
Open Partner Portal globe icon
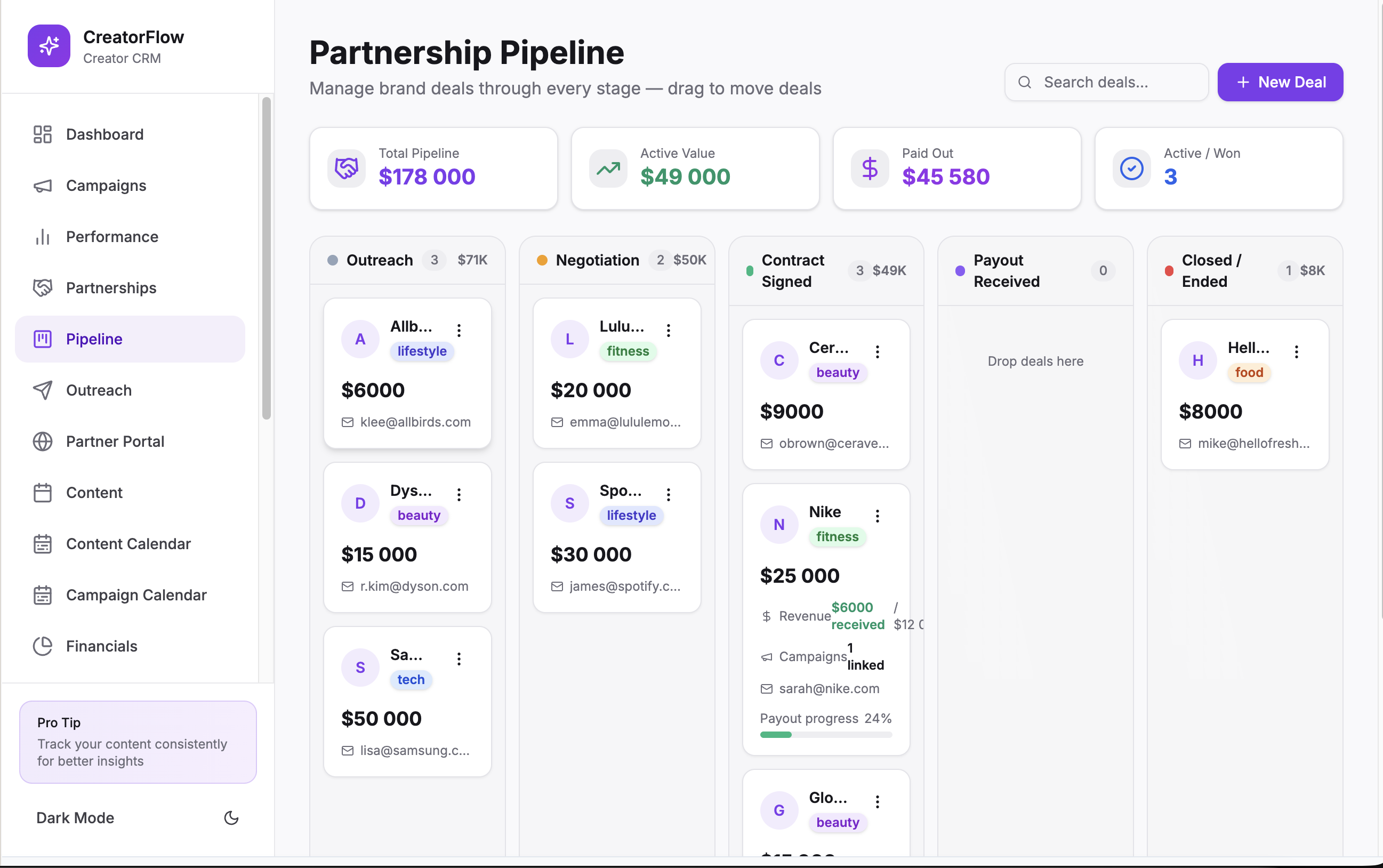tap(43, 441)
